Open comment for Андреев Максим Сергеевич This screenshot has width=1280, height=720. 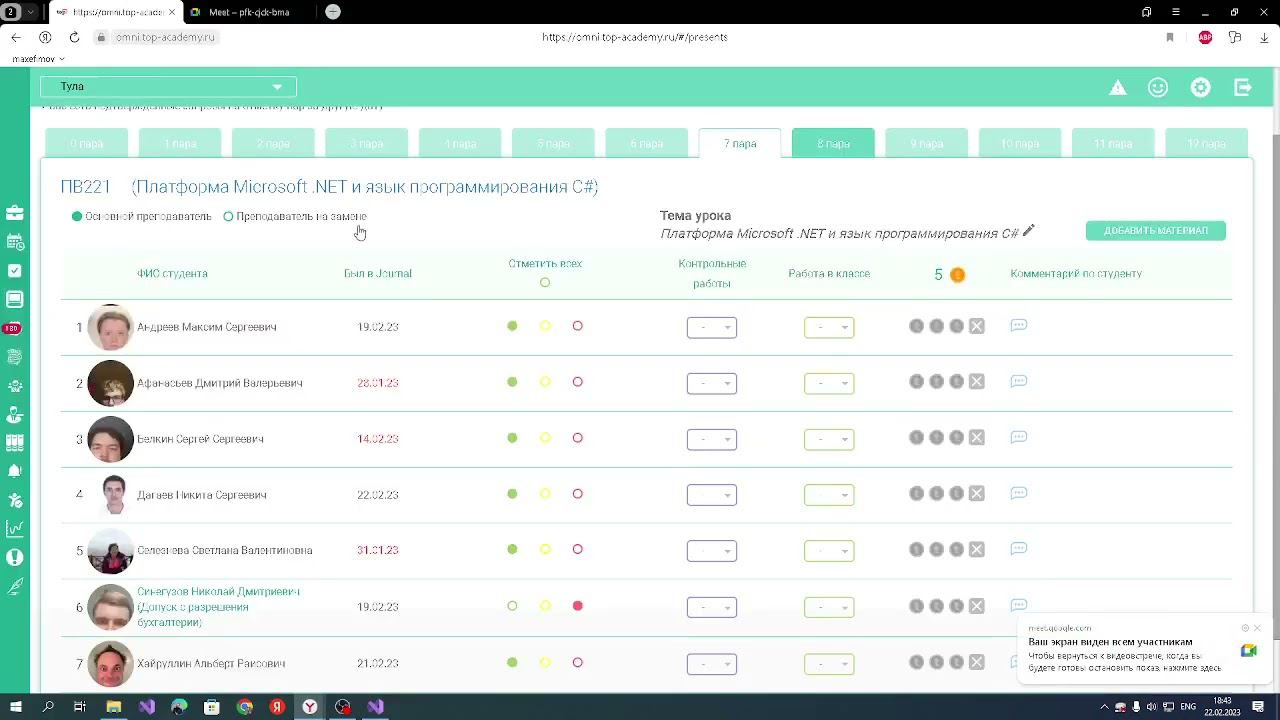pos(1019,326)
